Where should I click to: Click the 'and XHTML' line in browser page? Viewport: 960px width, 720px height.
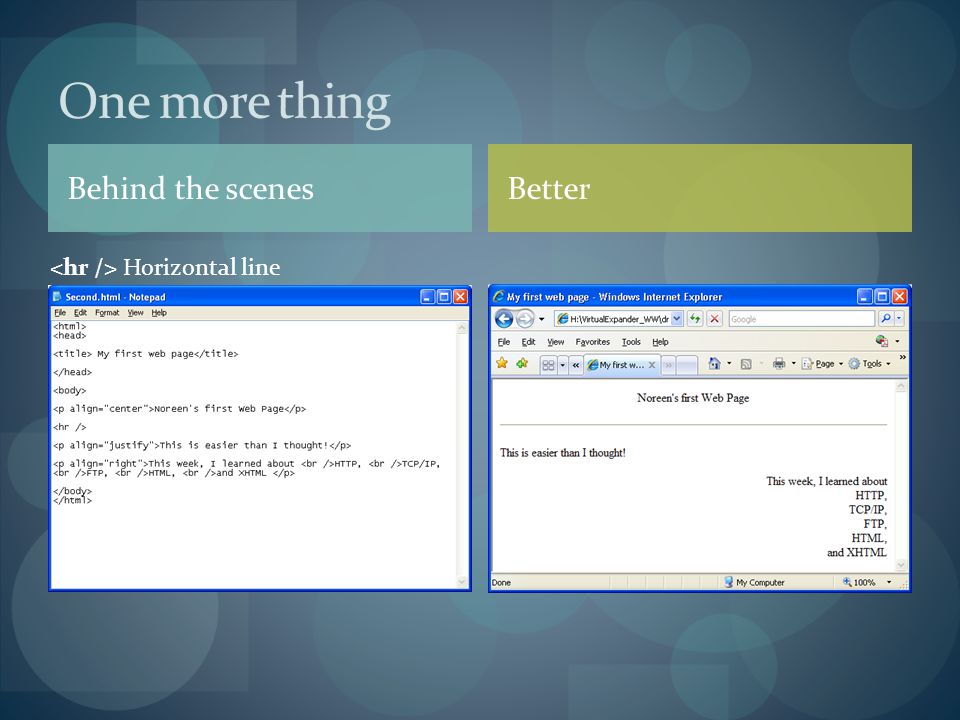coord(857,552)
